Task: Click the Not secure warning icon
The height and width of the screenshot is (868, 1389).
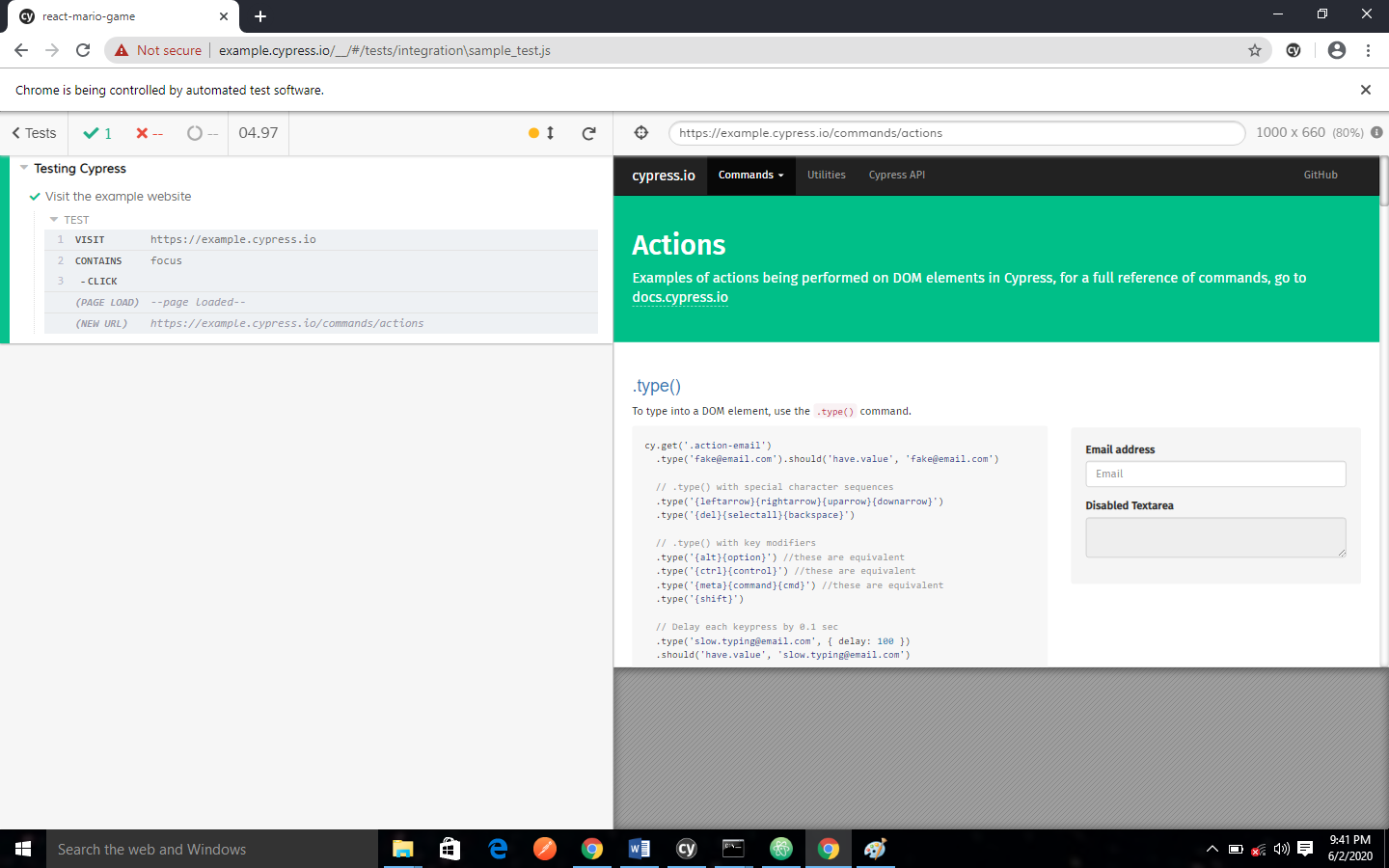Action: (x=122, y=50)
